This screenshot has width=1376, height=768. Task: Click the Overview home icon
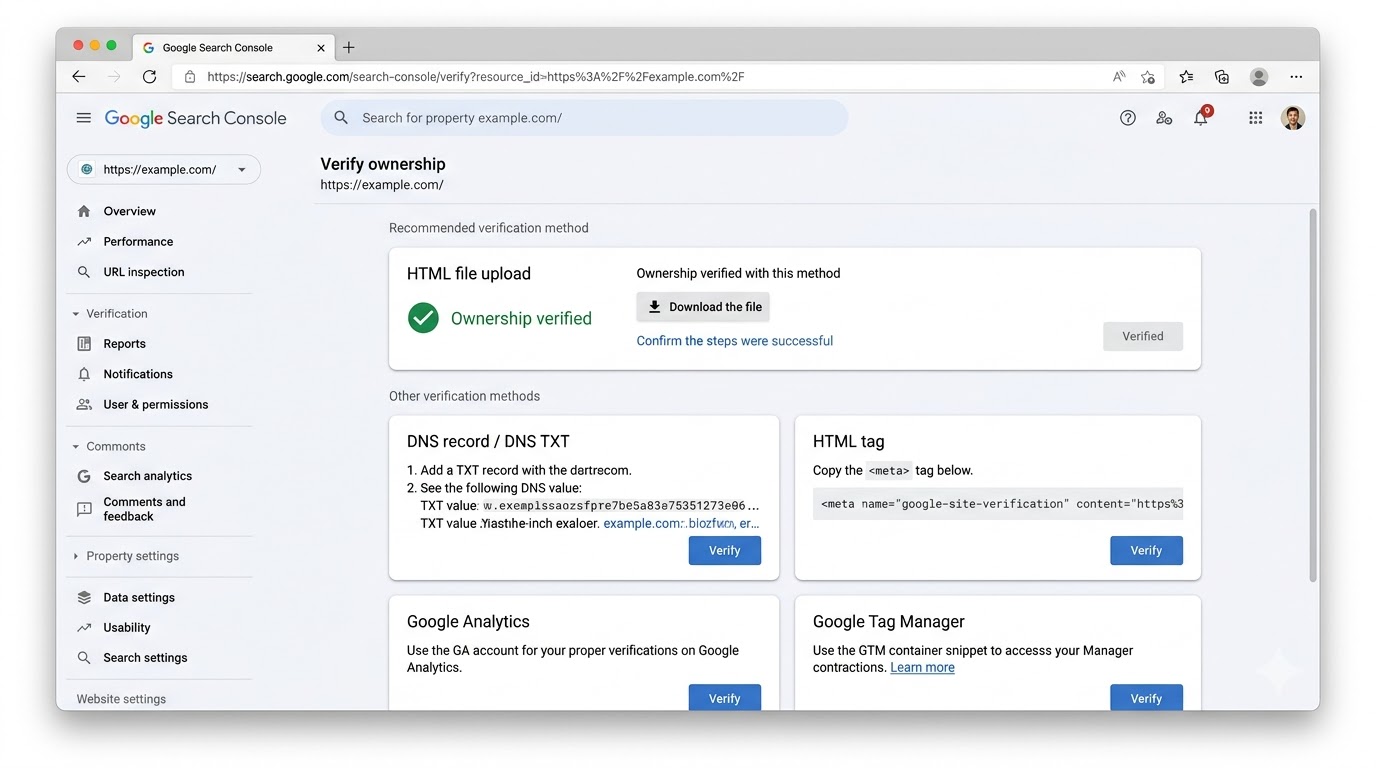pos(84,211)
